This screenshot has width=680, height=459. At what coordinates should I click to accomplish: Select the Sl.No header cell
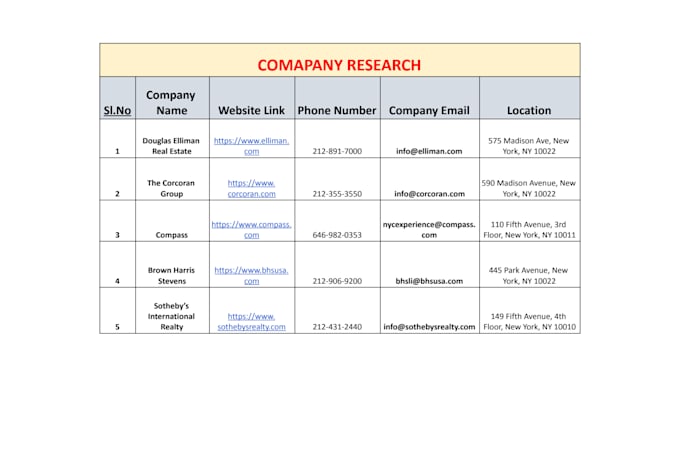click(118, 98)
